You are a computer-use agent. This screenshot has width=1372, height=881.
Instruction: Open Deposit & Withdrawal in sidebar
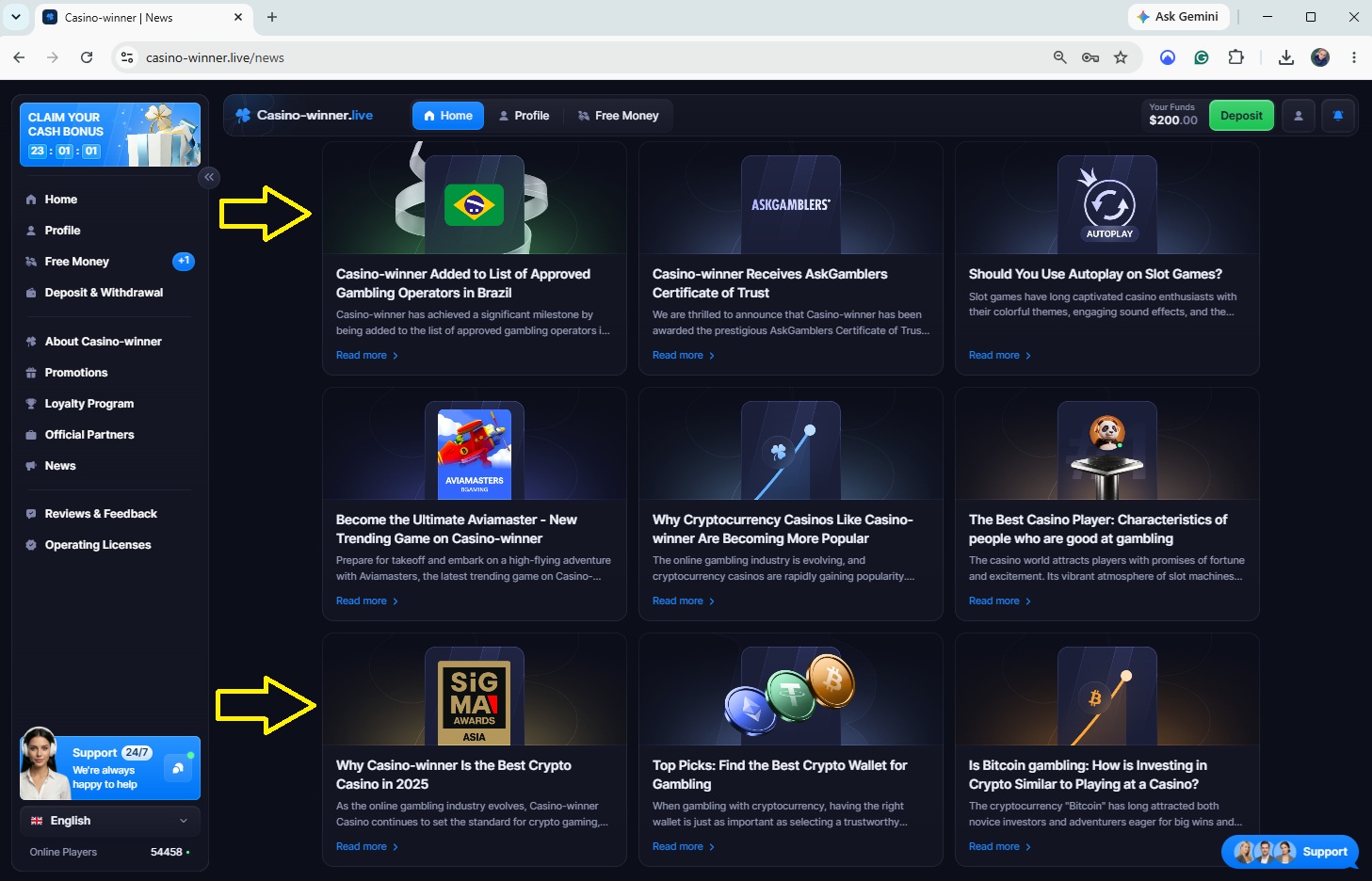click(110, 293)
